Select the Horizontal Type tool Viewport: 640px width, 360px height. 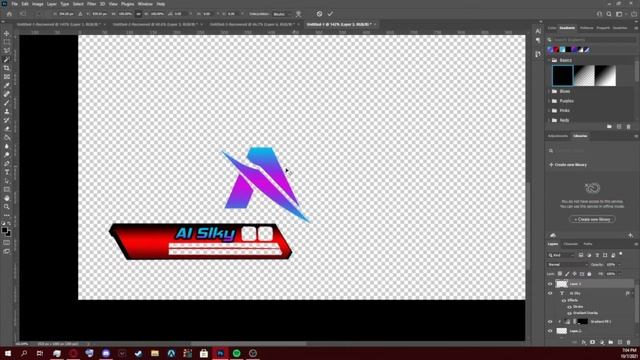click(x=7, y=172)
